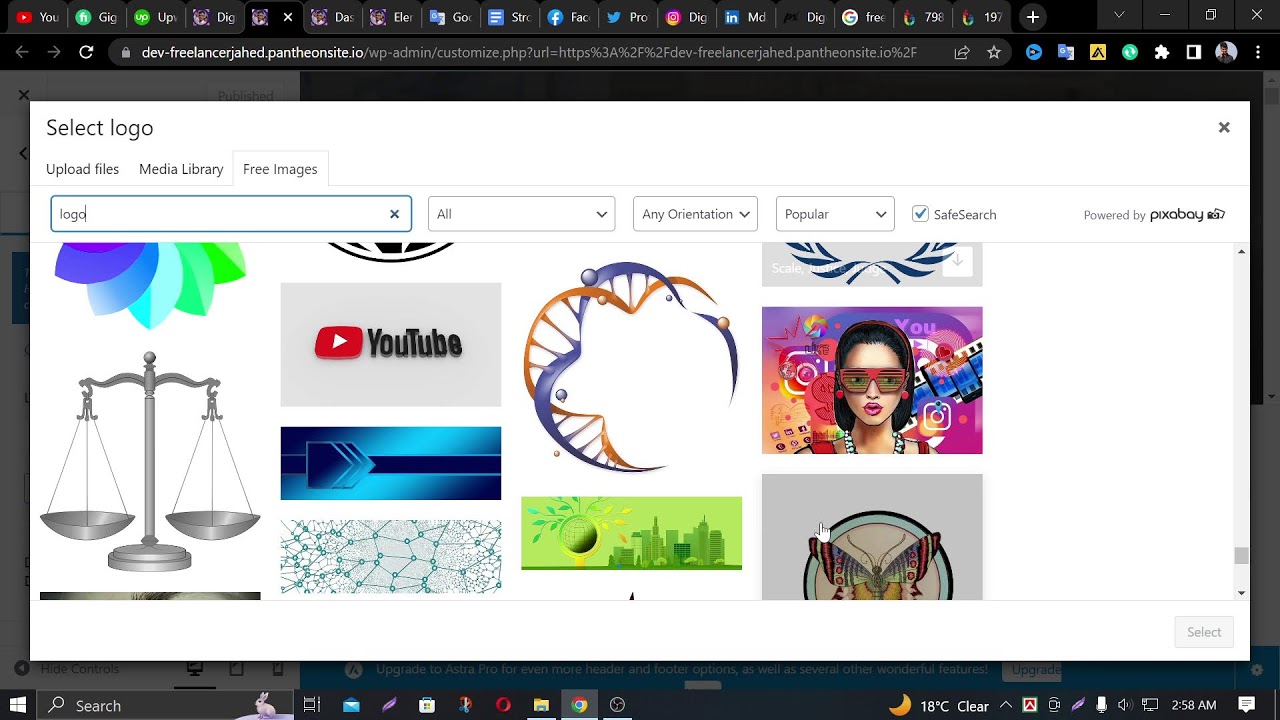
Task: Open Microsoft Store from the taskbar
Action: pyautogui.click(x=427, y=705)
